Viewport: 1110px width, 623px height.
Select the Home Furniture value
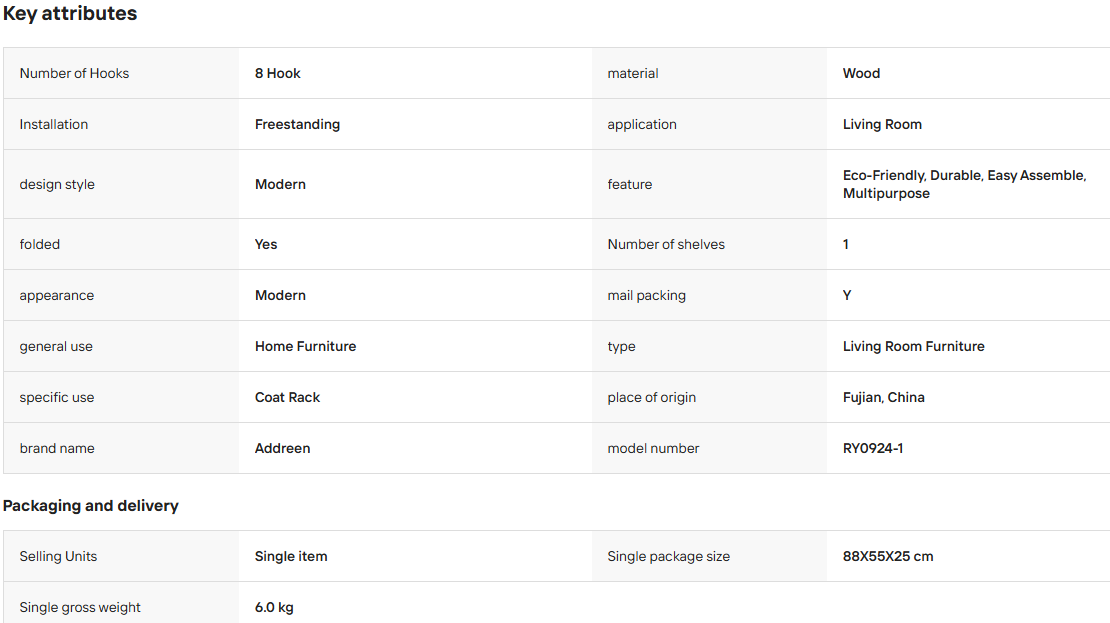click(305, 346)
